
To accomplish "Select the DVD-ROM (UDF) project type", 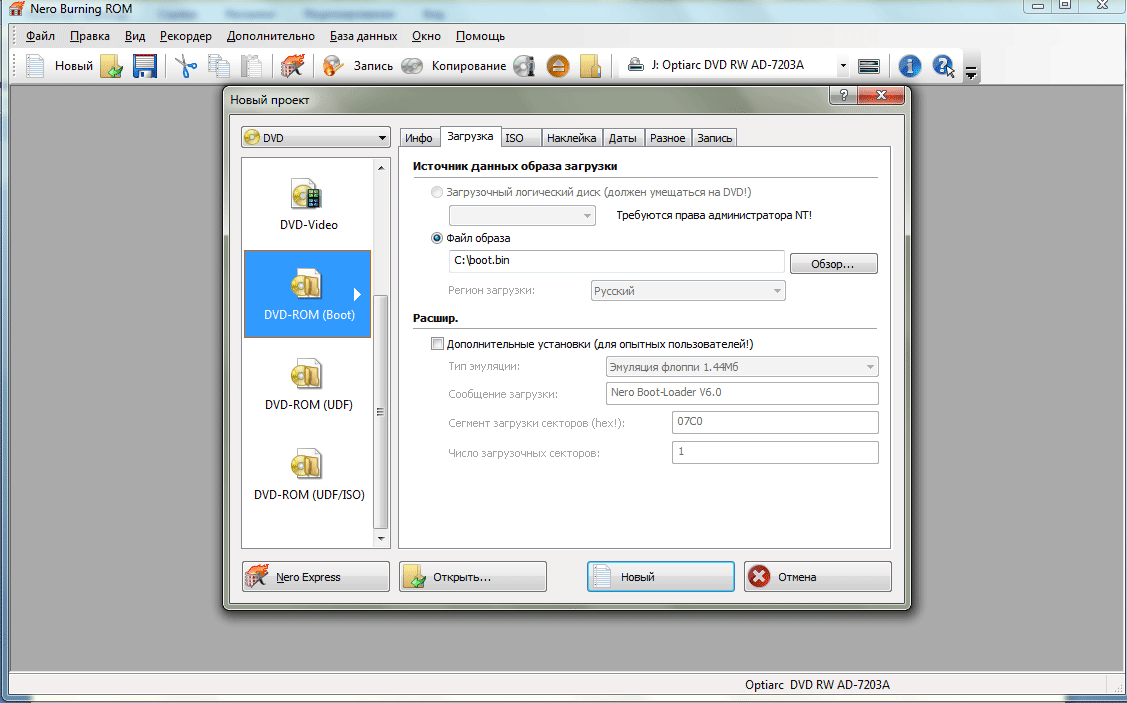I will tap(308, 384).
